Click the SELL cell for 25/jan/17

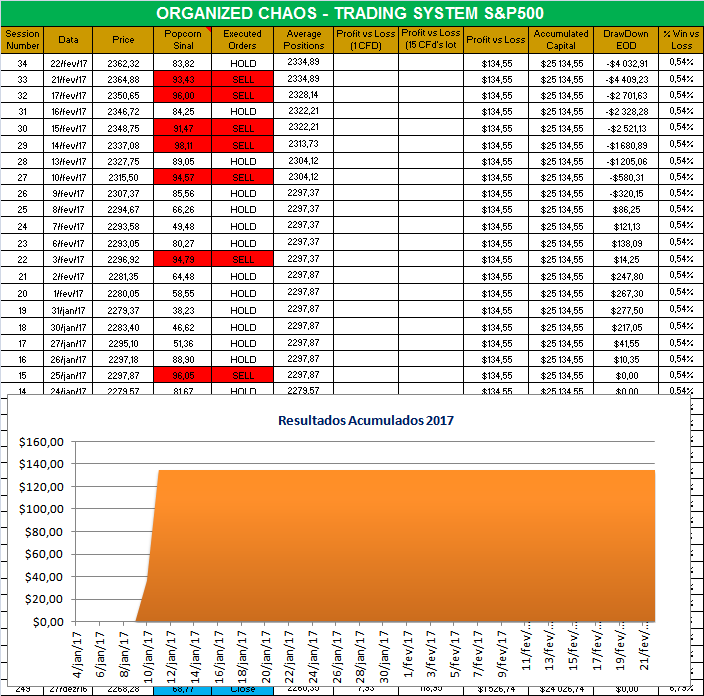[x=242, y=375]
